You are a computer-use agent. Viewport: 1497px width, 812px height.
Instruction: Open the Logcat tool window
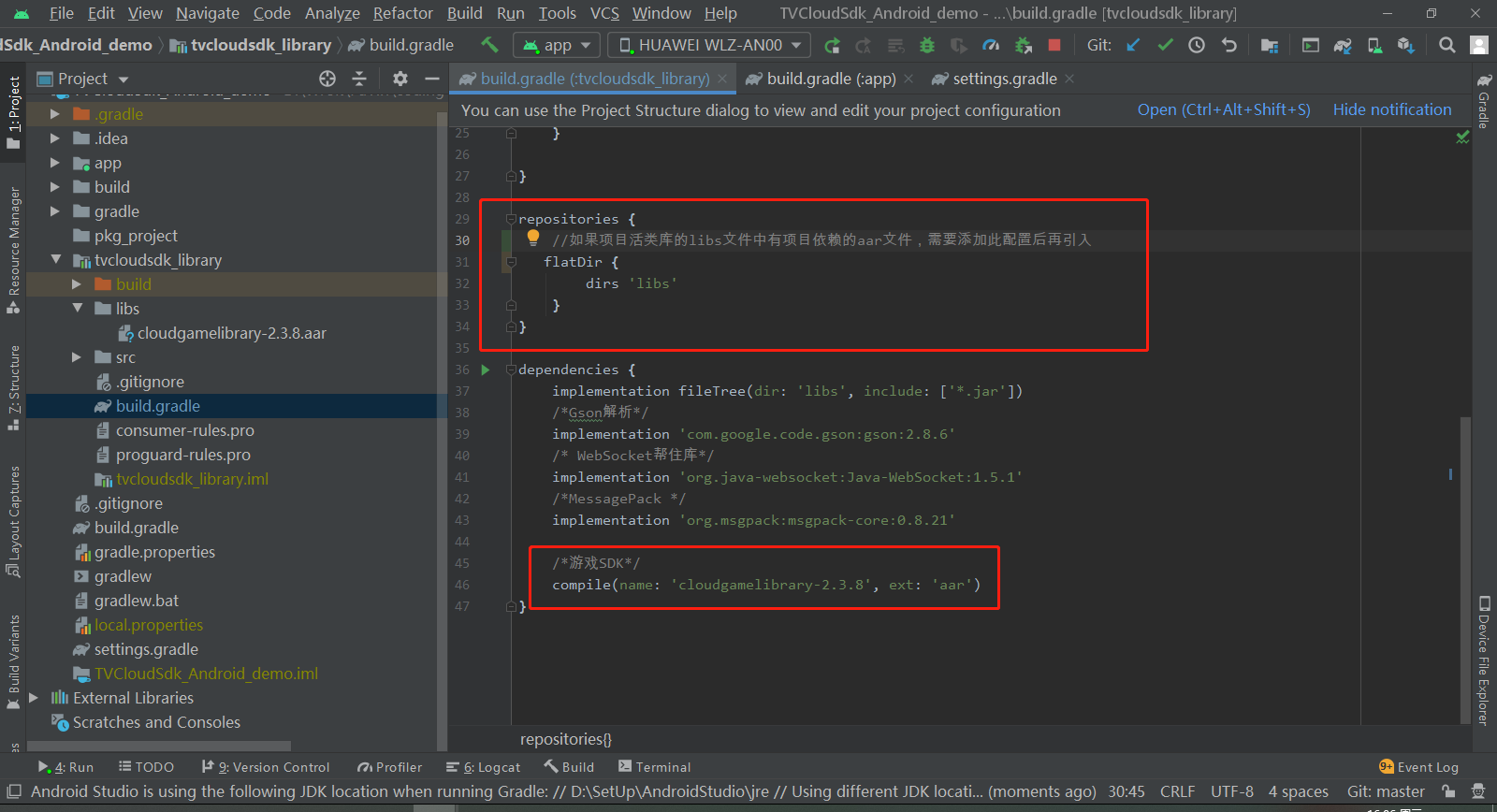[x=483, y=767]
